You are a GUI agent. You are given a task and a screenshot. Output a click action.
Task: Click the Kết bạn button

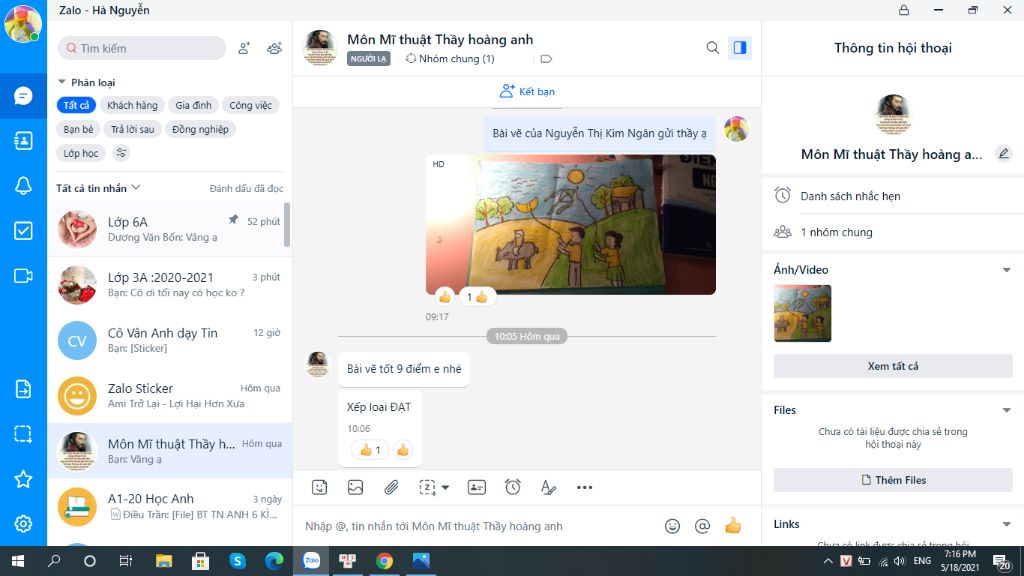(x=527, y=91)
